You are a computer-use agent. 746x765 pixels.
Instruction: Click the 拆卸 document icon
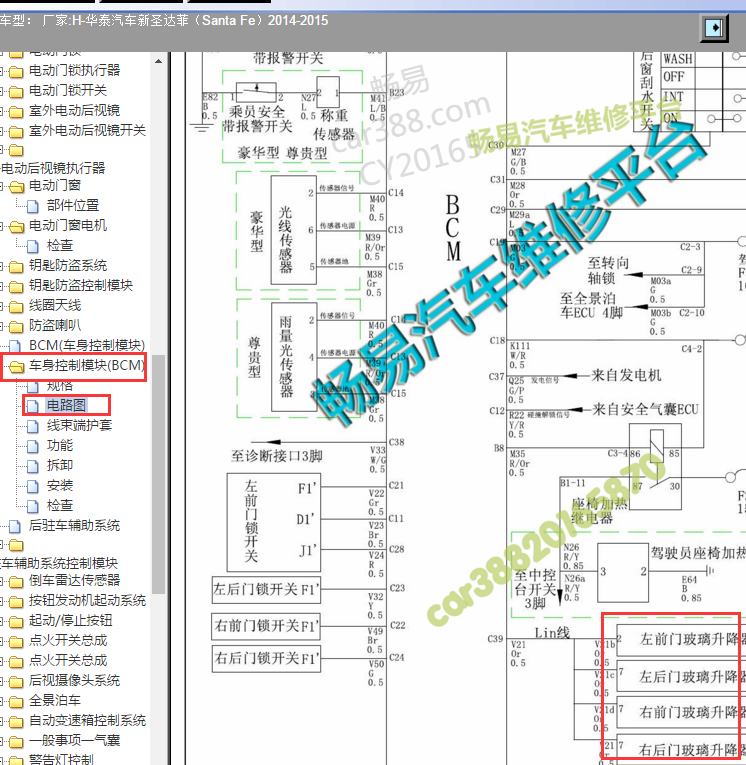tap(33, 466)
